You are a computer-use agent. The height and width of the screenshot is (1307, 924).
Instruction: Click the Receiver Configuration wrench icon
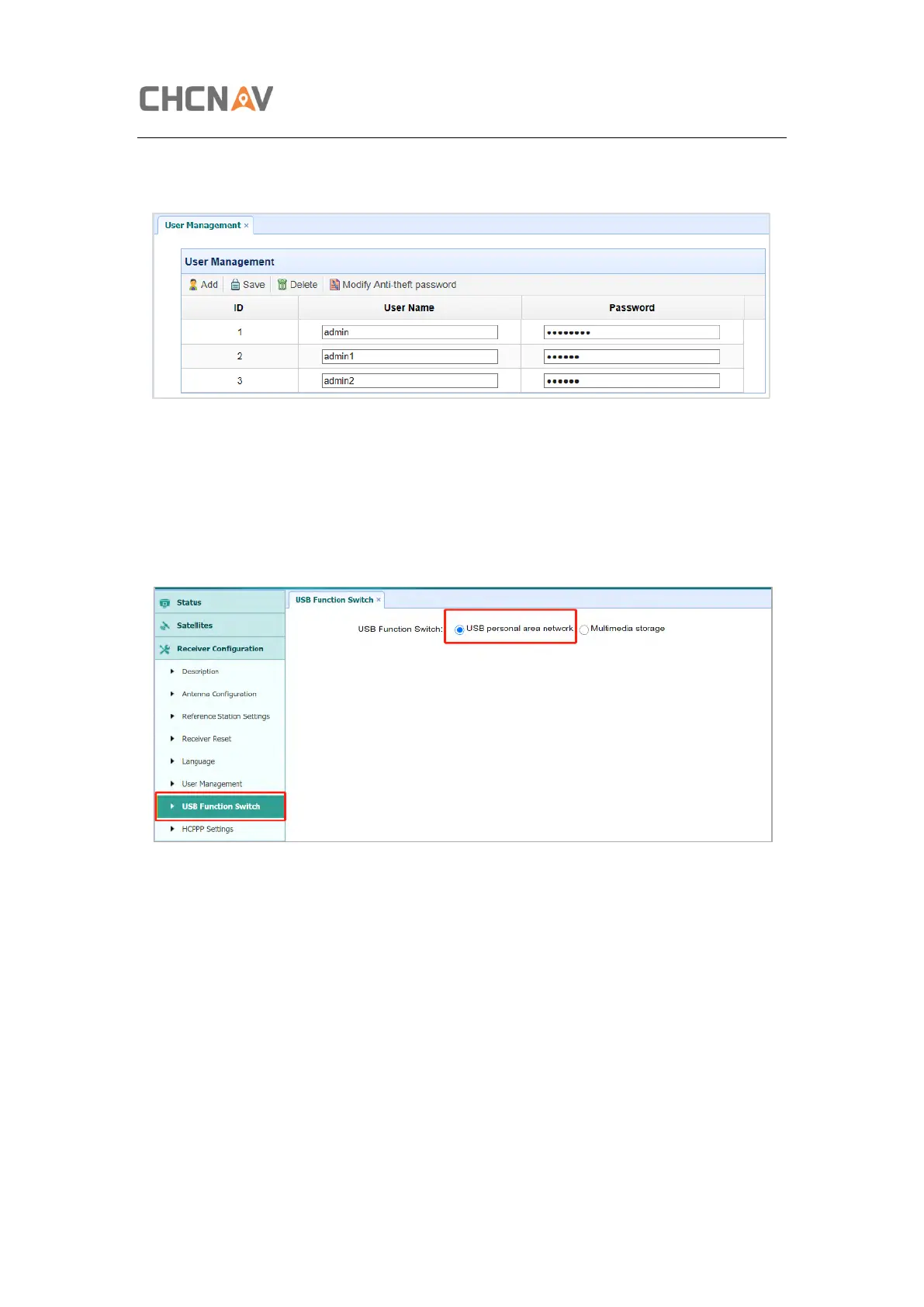(164, 649)
